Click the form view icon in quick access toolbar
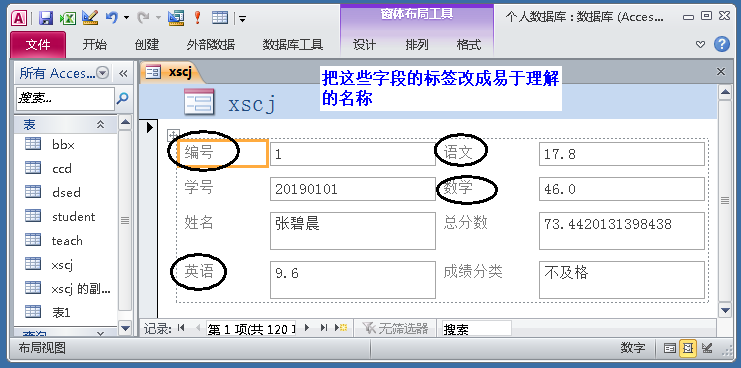Screen dimensions: 741x368 click(176, 18)
